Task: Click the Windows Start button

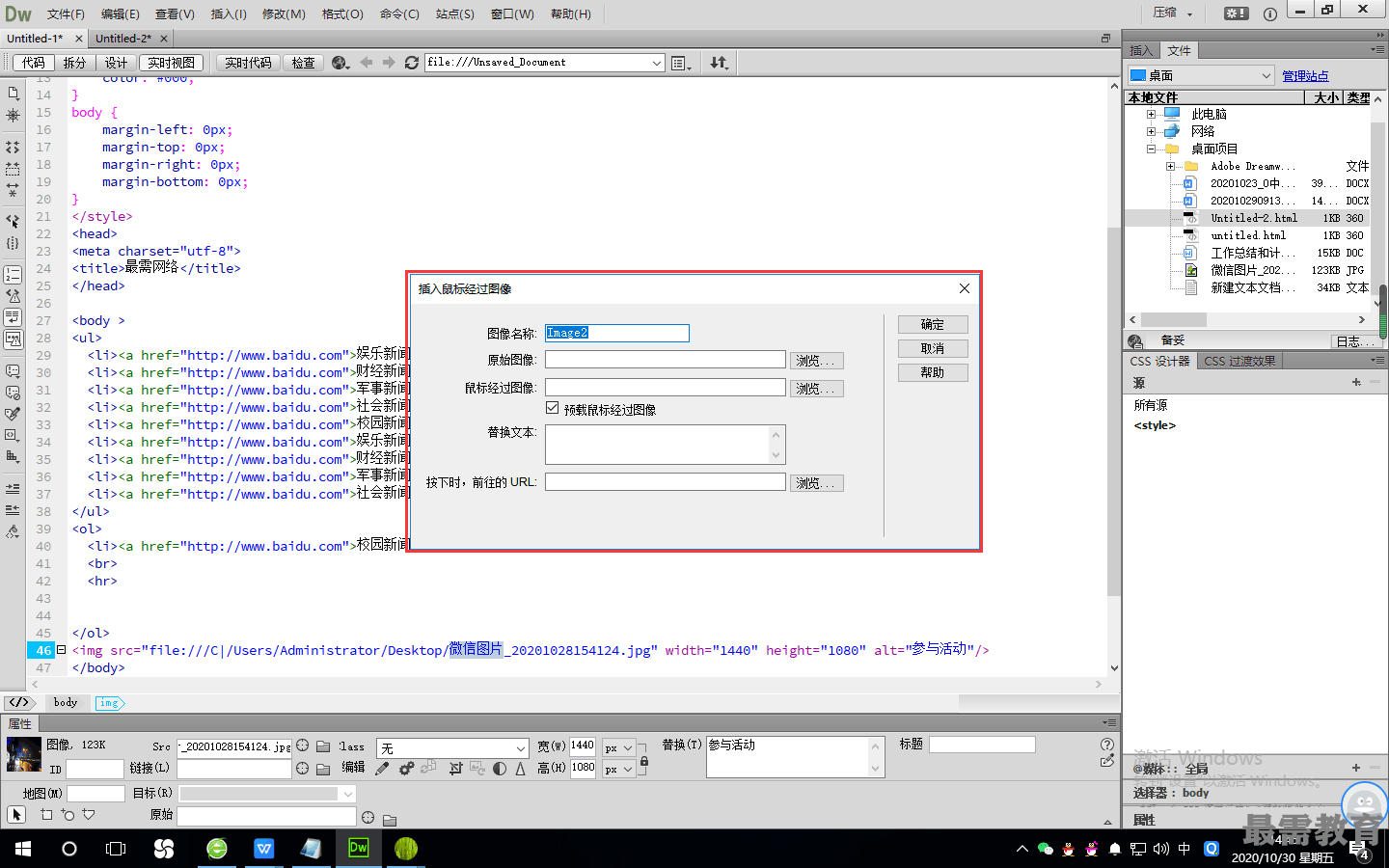Action: point(23,849)
